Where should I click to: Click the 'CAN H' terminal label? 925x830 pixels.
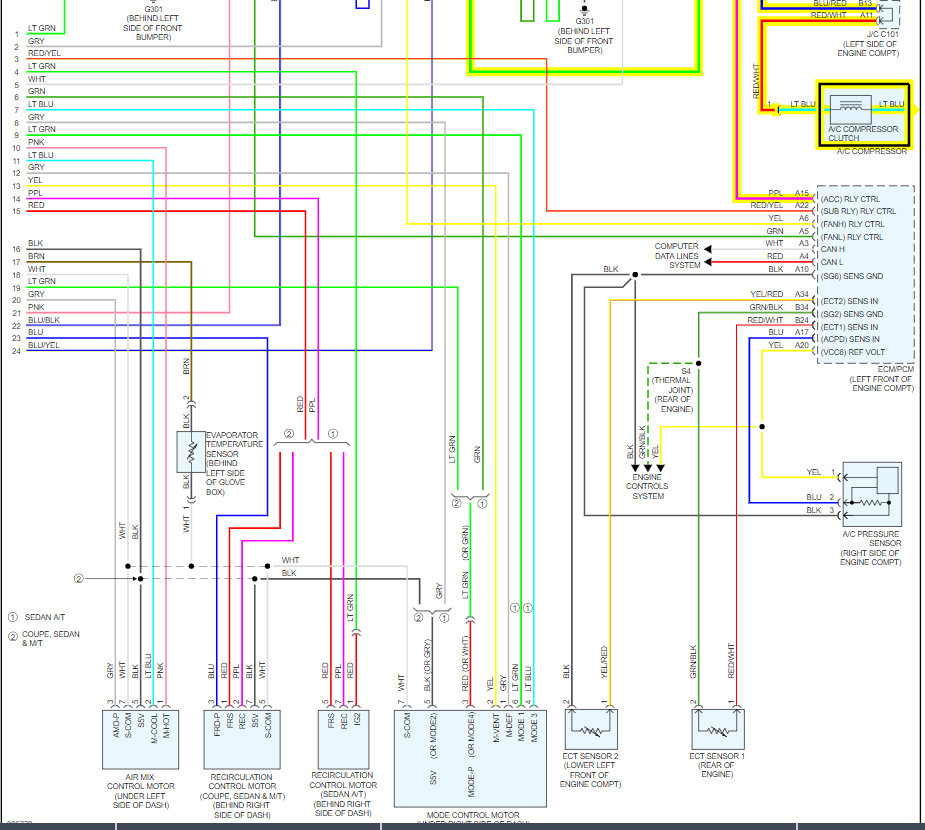tap(832, 249)
